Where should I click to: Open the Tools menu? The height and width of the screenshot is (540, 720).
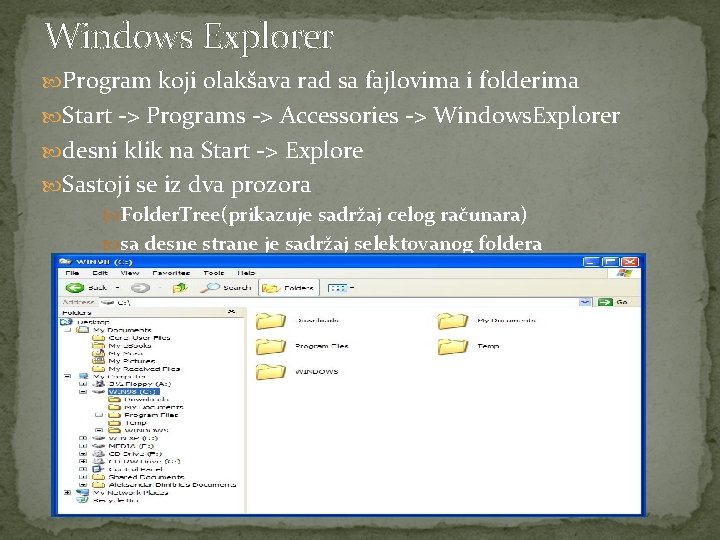point(214,273)
